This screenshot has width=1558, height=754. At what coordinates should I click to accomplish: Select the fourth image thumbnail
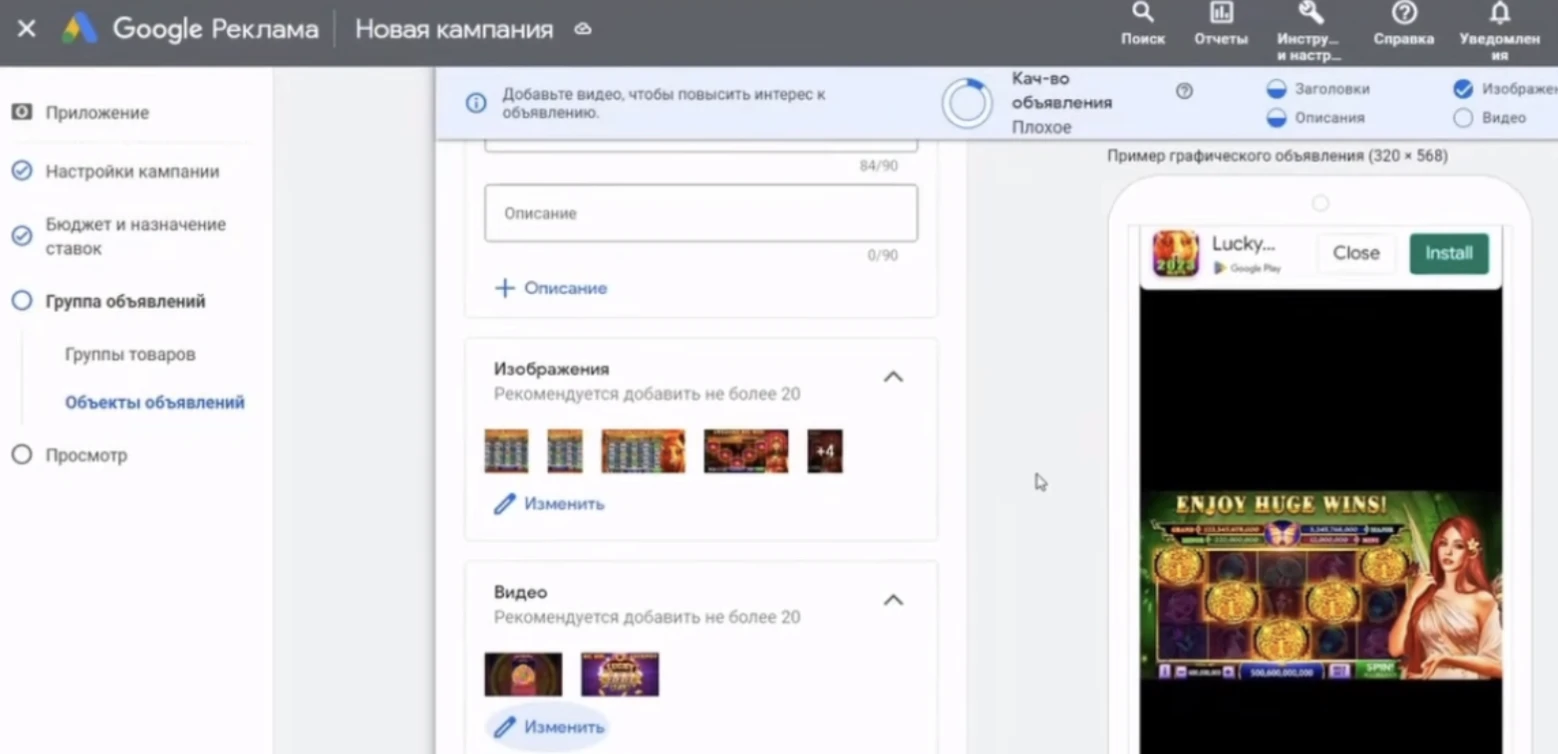[x=746, y=451]
